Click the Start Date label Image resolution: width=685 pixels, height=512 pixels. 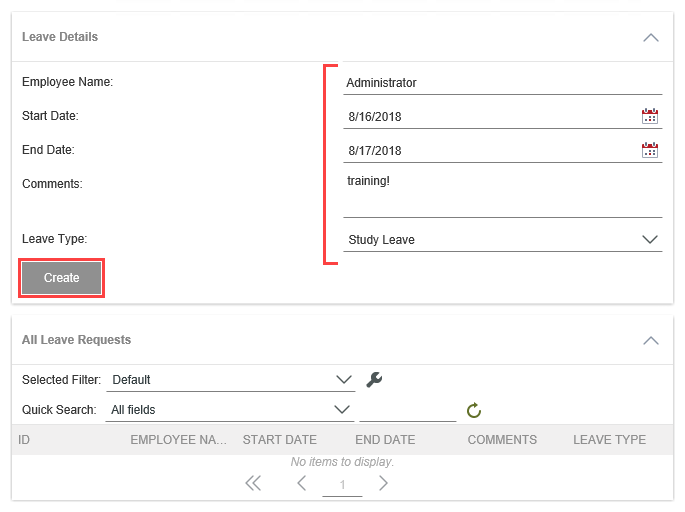click(x=50, y=116)
